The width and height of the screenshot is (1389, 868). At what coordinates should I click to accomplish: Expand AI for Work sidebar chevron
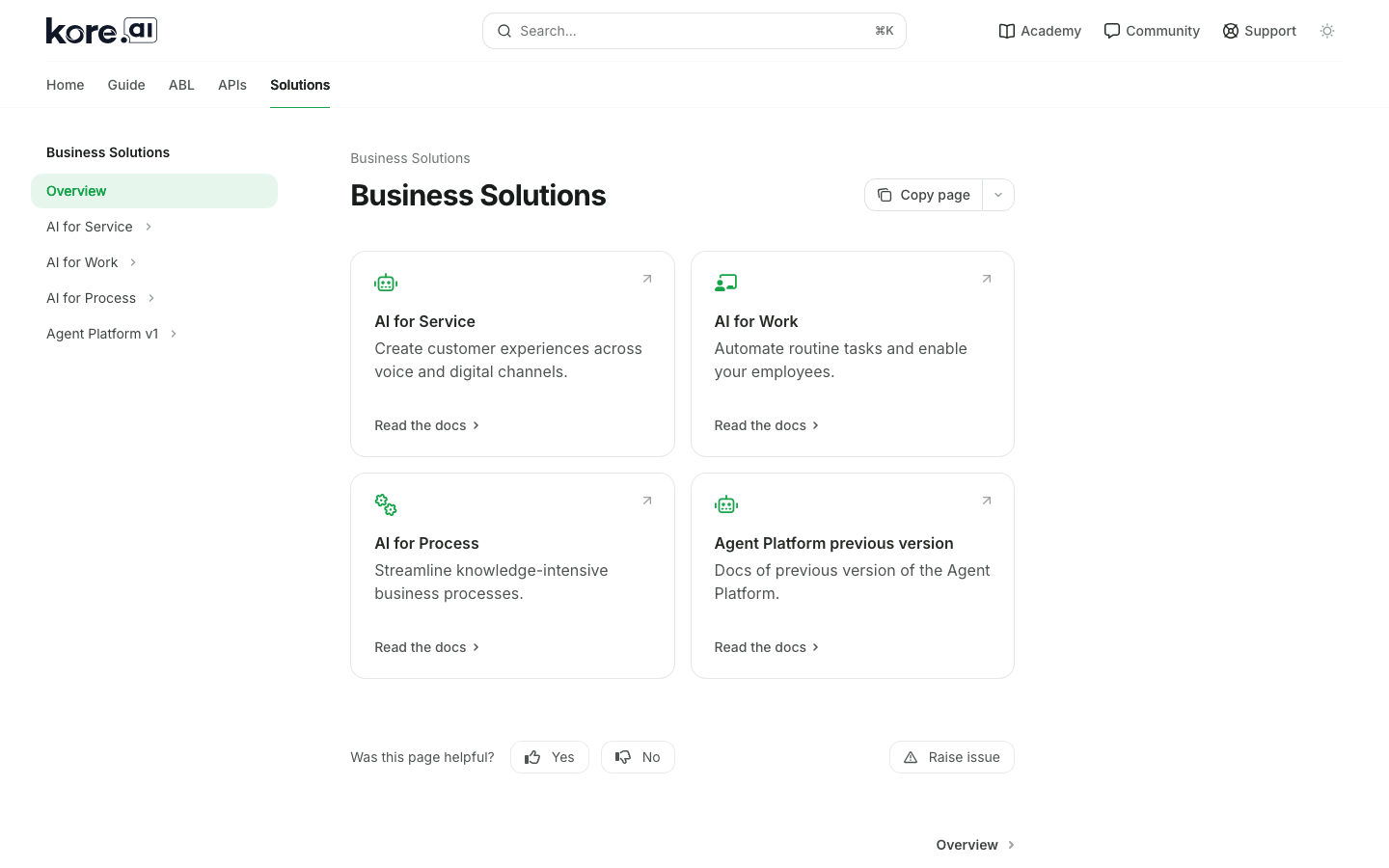133,262
